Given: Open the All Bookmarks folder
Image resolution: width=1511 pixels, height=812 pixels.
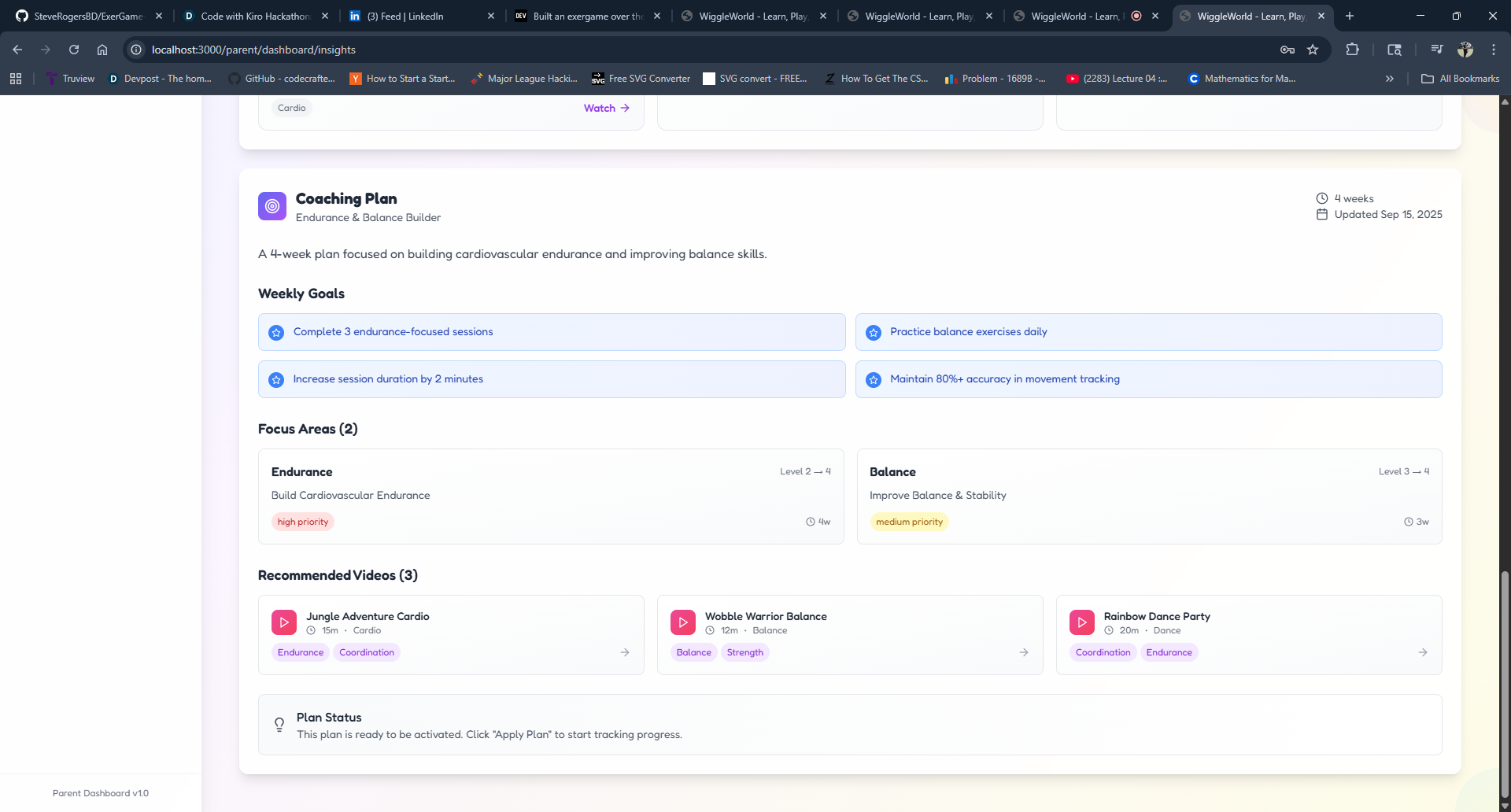Looking at the screenshot, I should tap(1461, 79).
